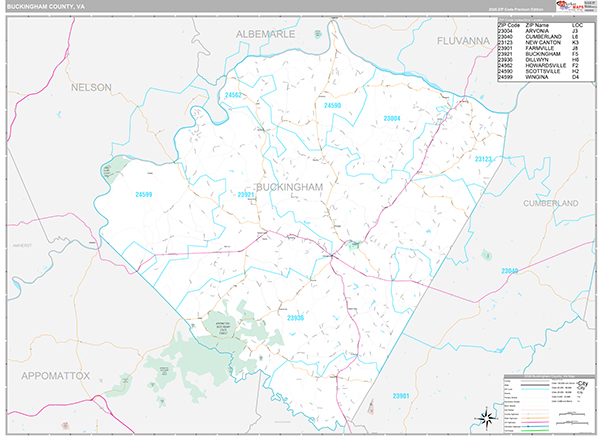Click the BUCKINGHAM COUNTY, VA title
Image resolution: width=600 pixels, height=436 pixels.
47,6
